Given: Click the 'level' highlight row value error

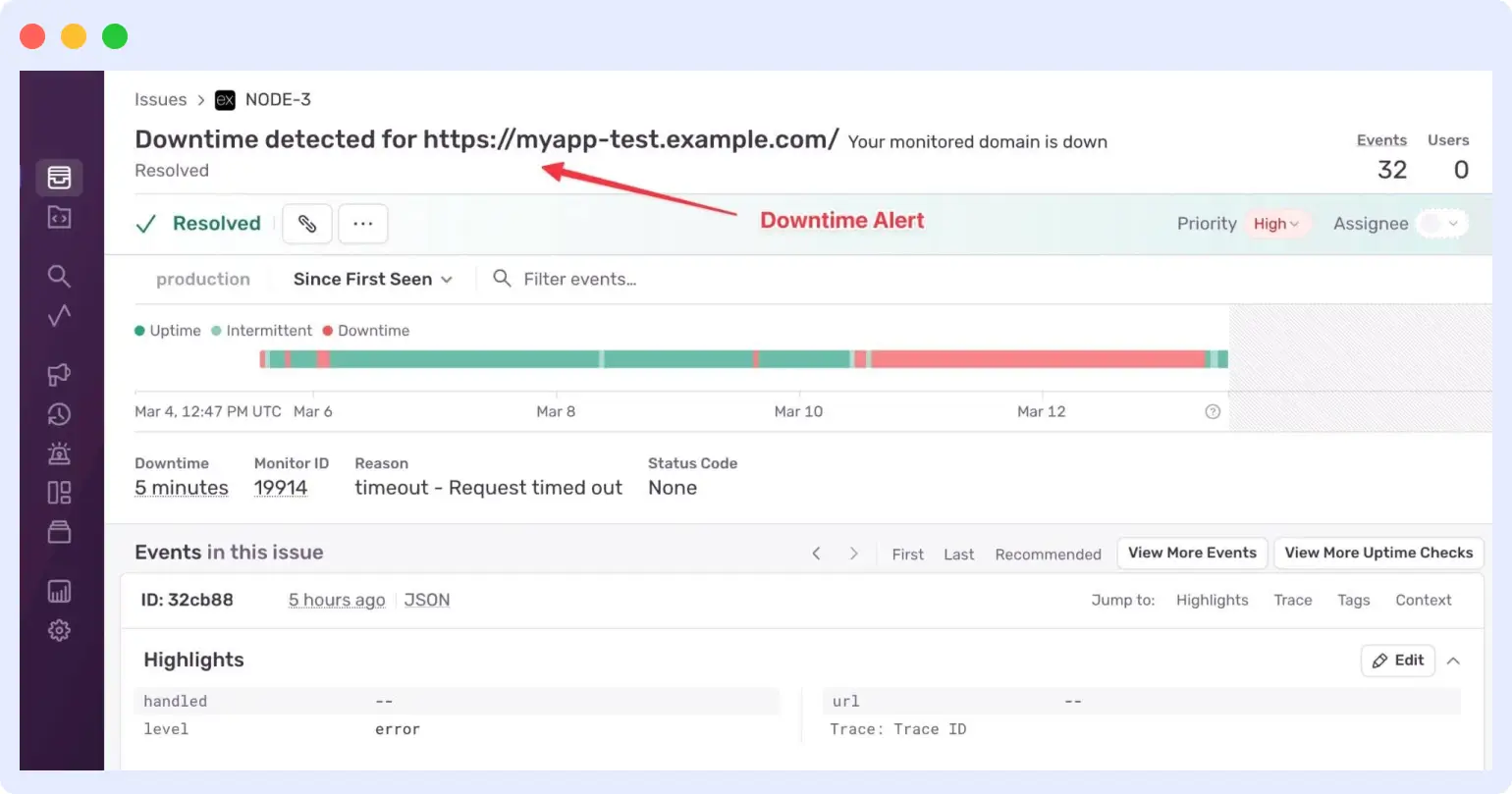Looking at the screenshot, I should click(398, 729).
